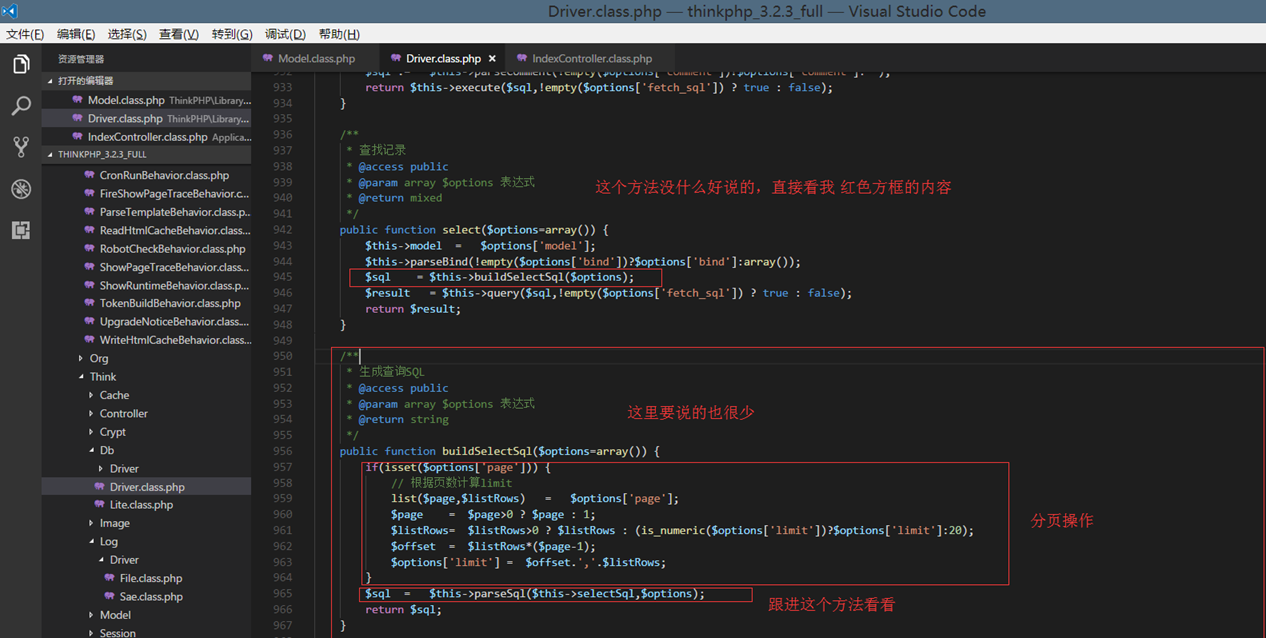Open UpgradeNoticeBehavior.class file
The height and width of the screenshot is (638, 1266).
click(174, 322)
